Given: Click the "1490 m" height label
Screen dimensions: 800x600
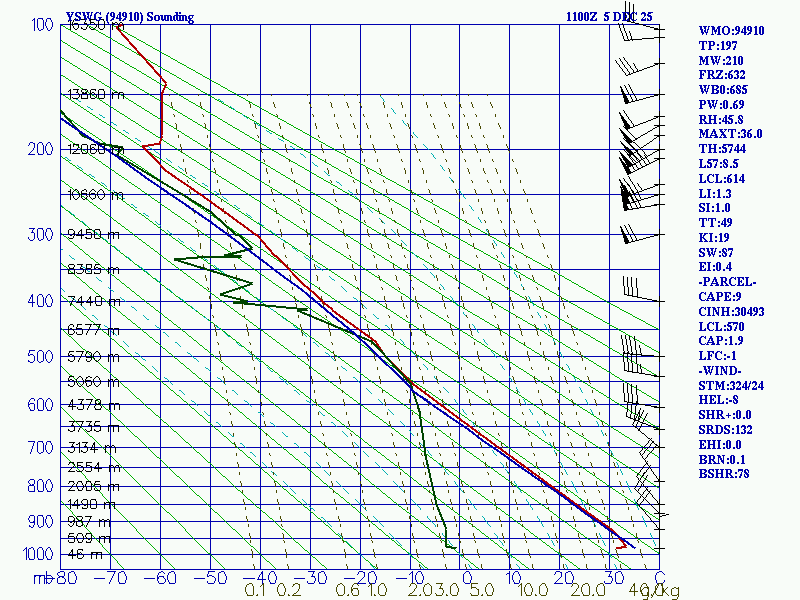Looking at the screenshot, I should [92, 505].
